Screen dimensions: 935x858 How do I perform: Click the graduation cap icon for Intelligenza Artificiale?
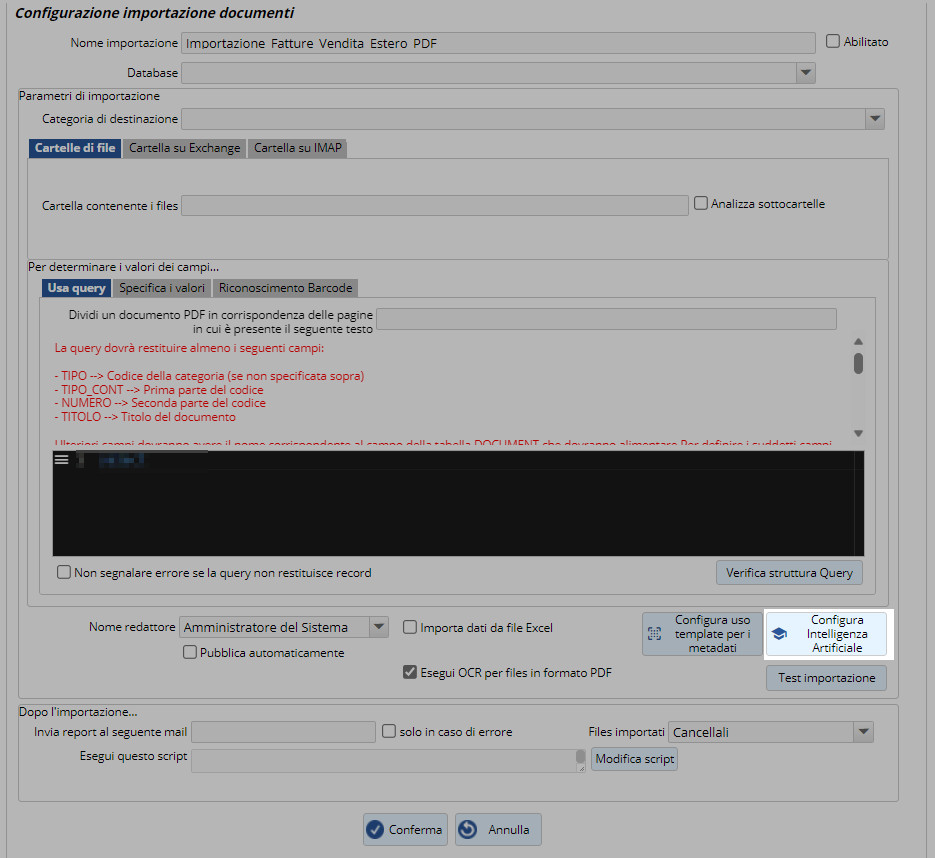(779, 634)
